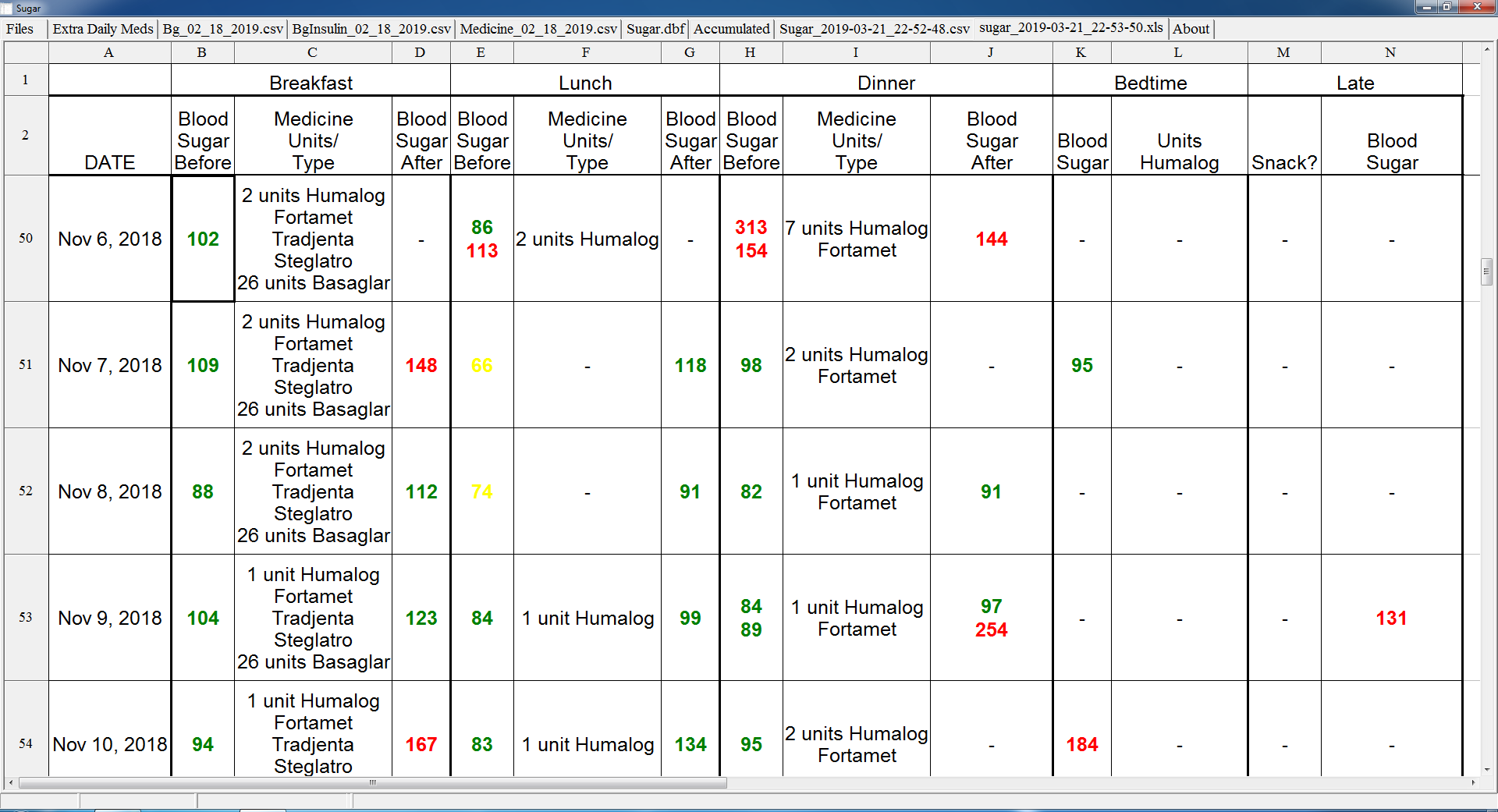Image resolution: width=1498 pixels, height=812 pixels.
Task: Select the sugar_2019-03-21_22-53-50.xls menu item
Action: [1071, 27]
